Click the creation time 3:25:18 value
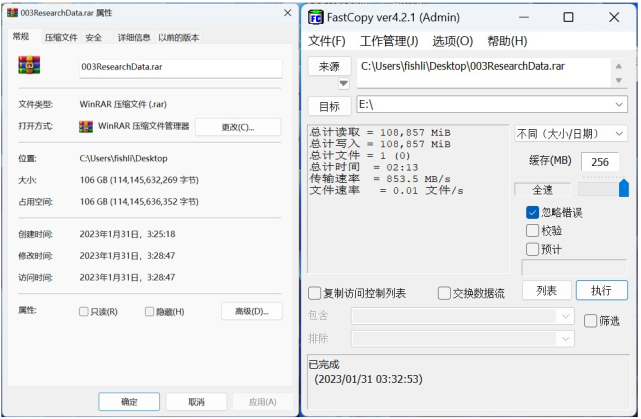Image resolution: width=641 pixels, height=419 pixels. [x=161, y=234]
